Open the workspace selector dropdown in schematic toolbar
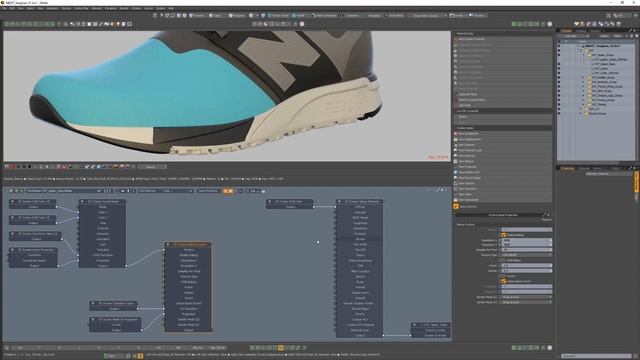Viewport: 640px width, 360px height. (63, 191)
